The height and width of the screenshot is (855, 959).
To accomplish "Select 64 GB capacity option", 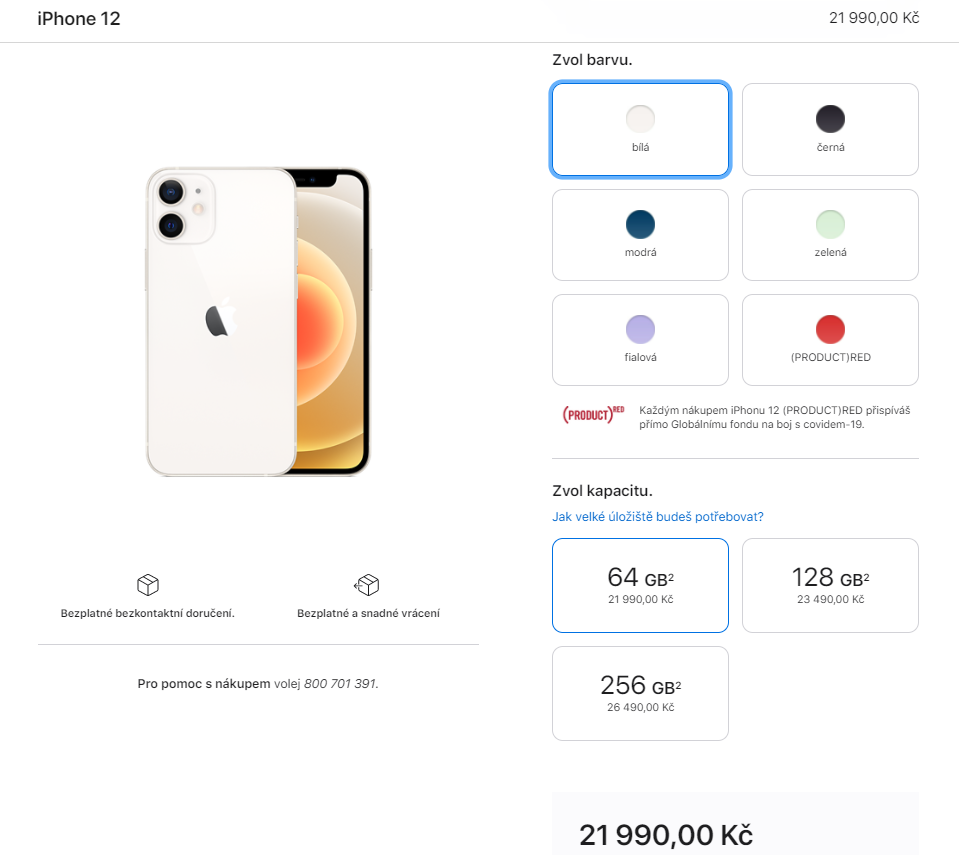I will (x=640, y=585).
